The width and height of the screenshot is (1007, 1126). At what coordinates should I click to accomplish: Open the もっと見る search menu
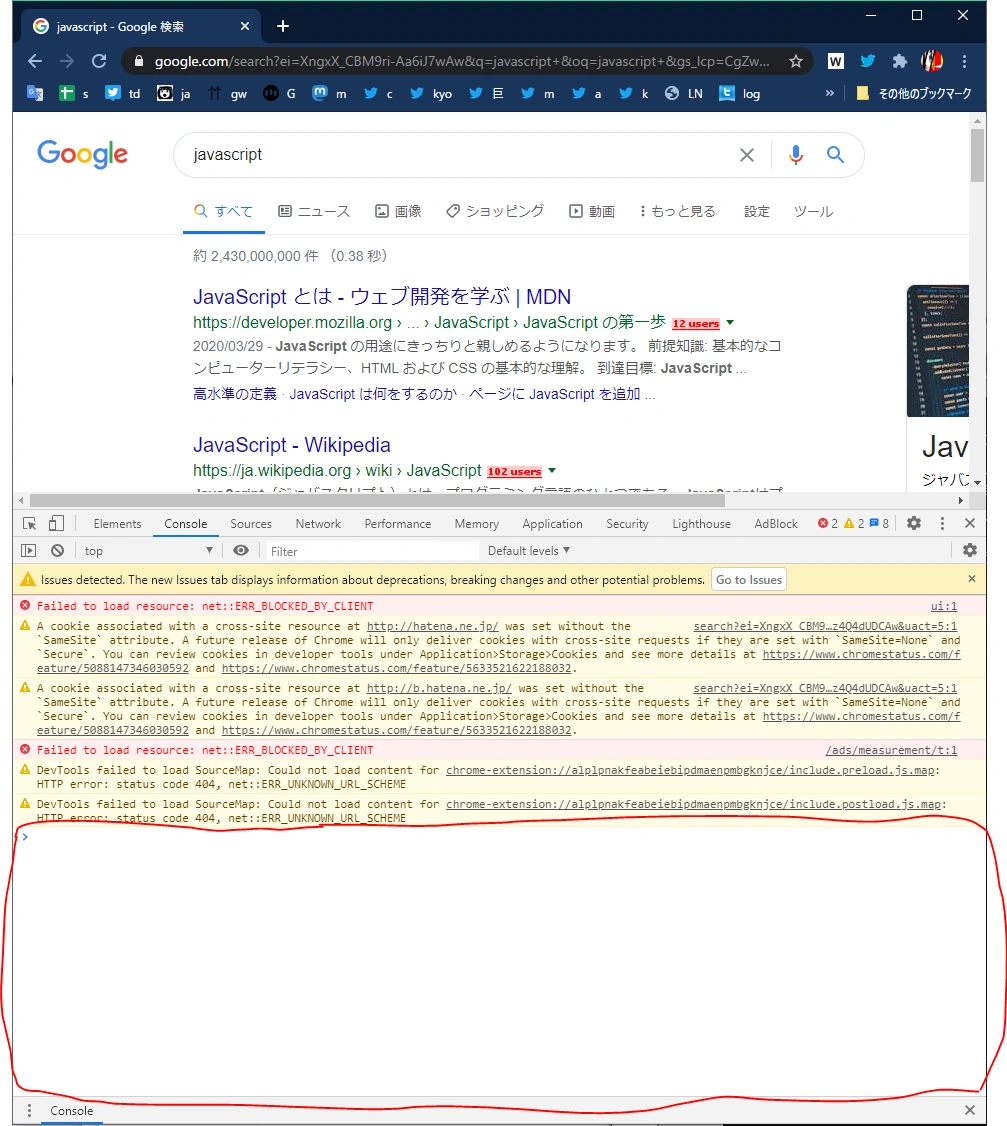(x=677, y=211)
